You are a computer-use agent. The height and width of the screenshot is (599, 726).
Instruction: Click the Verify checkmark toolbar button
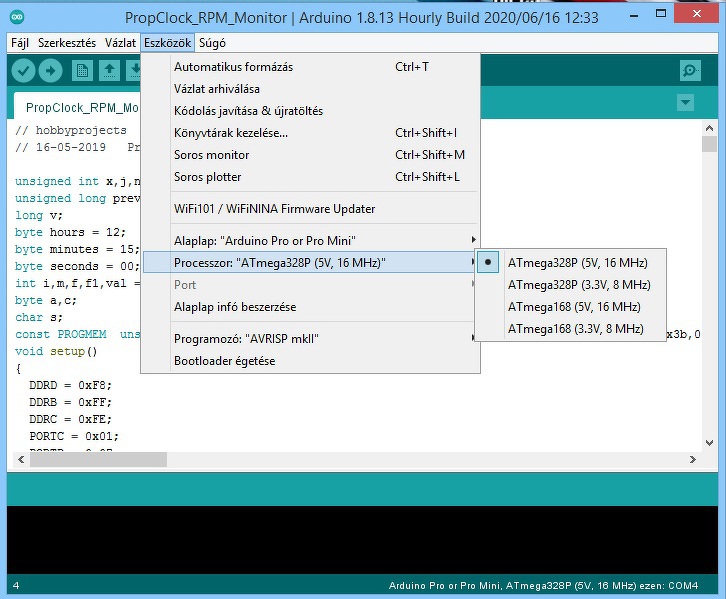point(23,71)
